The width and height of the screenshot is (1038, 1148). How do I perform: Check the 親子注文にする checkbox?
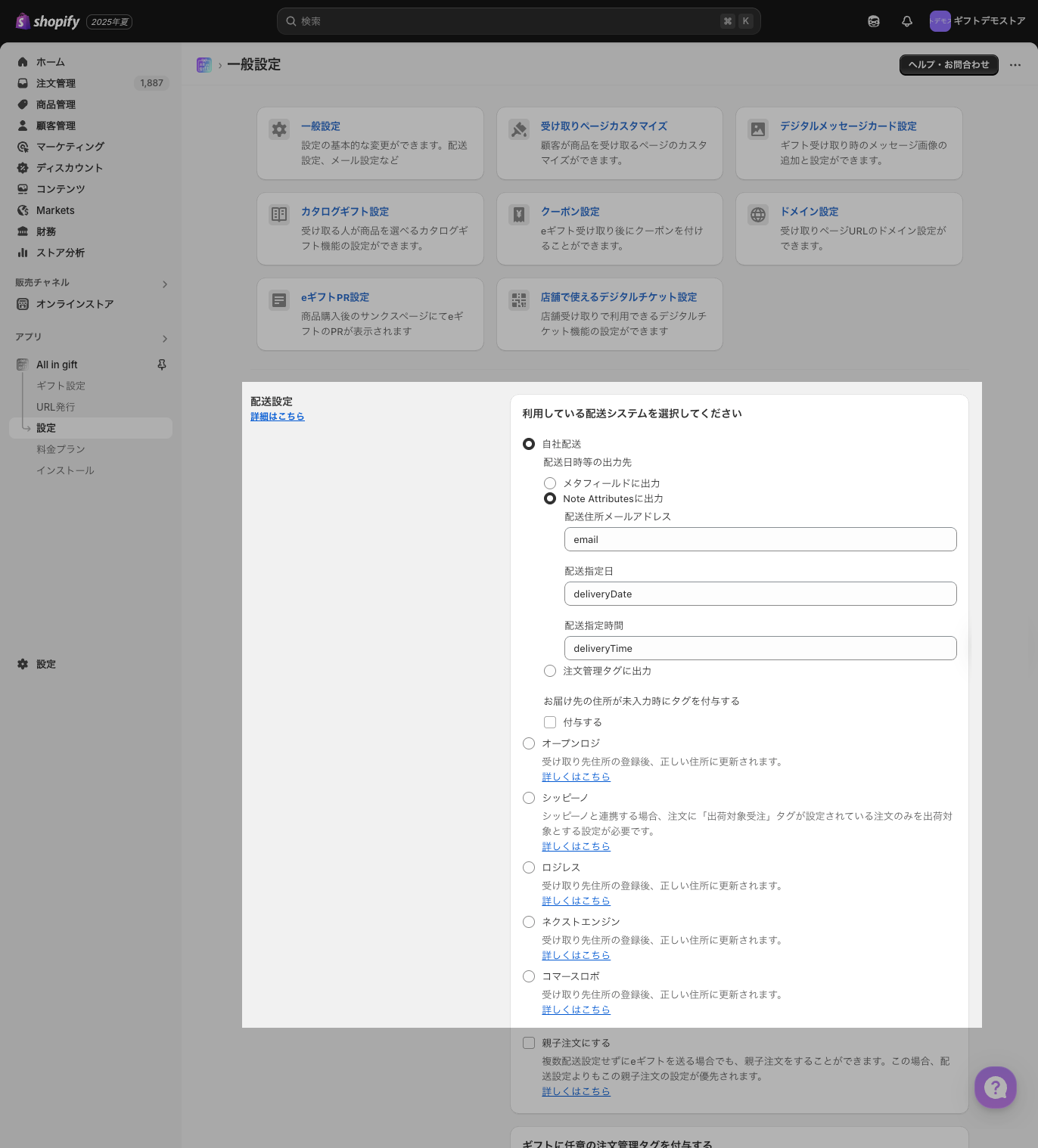point(529,1043)
